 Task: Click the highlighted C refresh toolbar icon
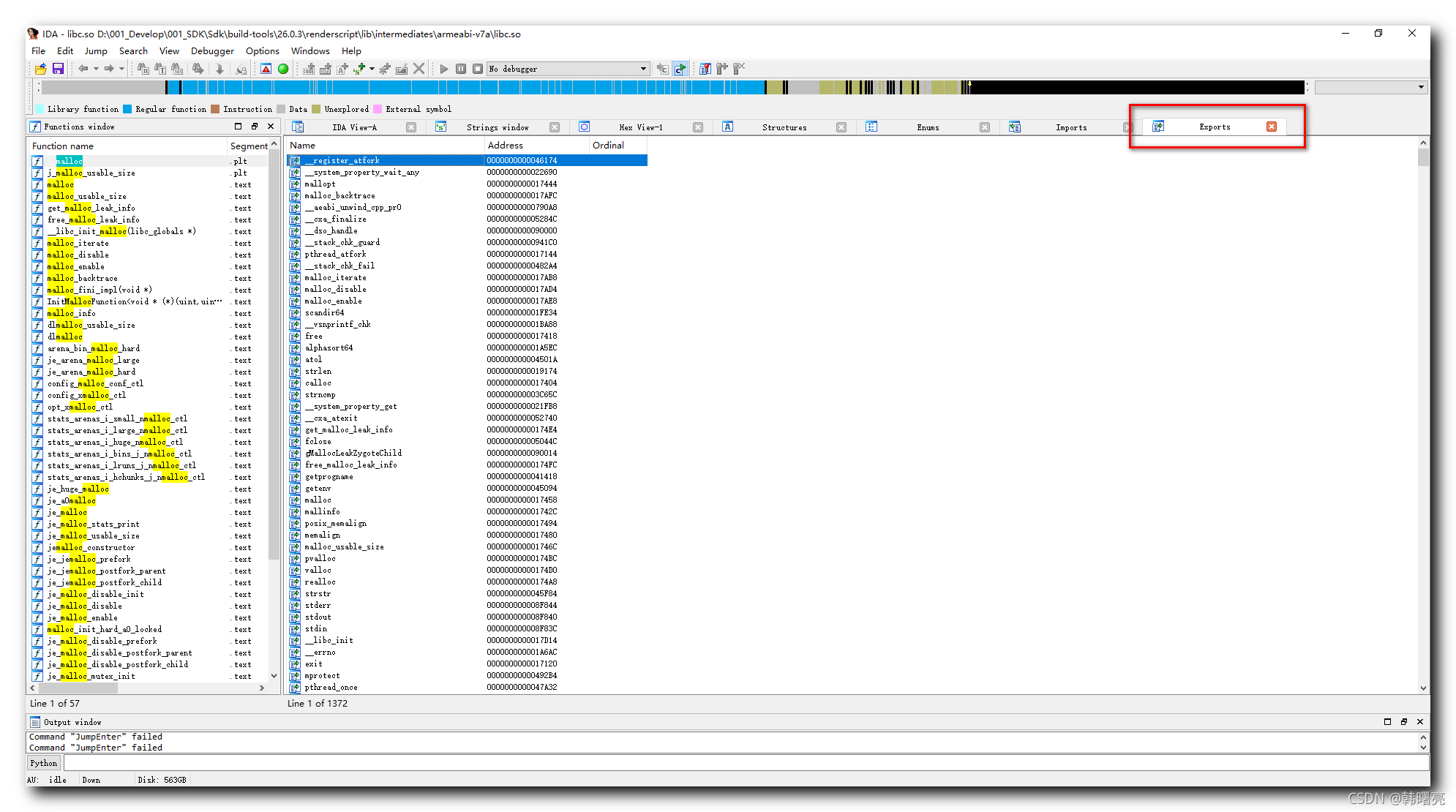680,69
